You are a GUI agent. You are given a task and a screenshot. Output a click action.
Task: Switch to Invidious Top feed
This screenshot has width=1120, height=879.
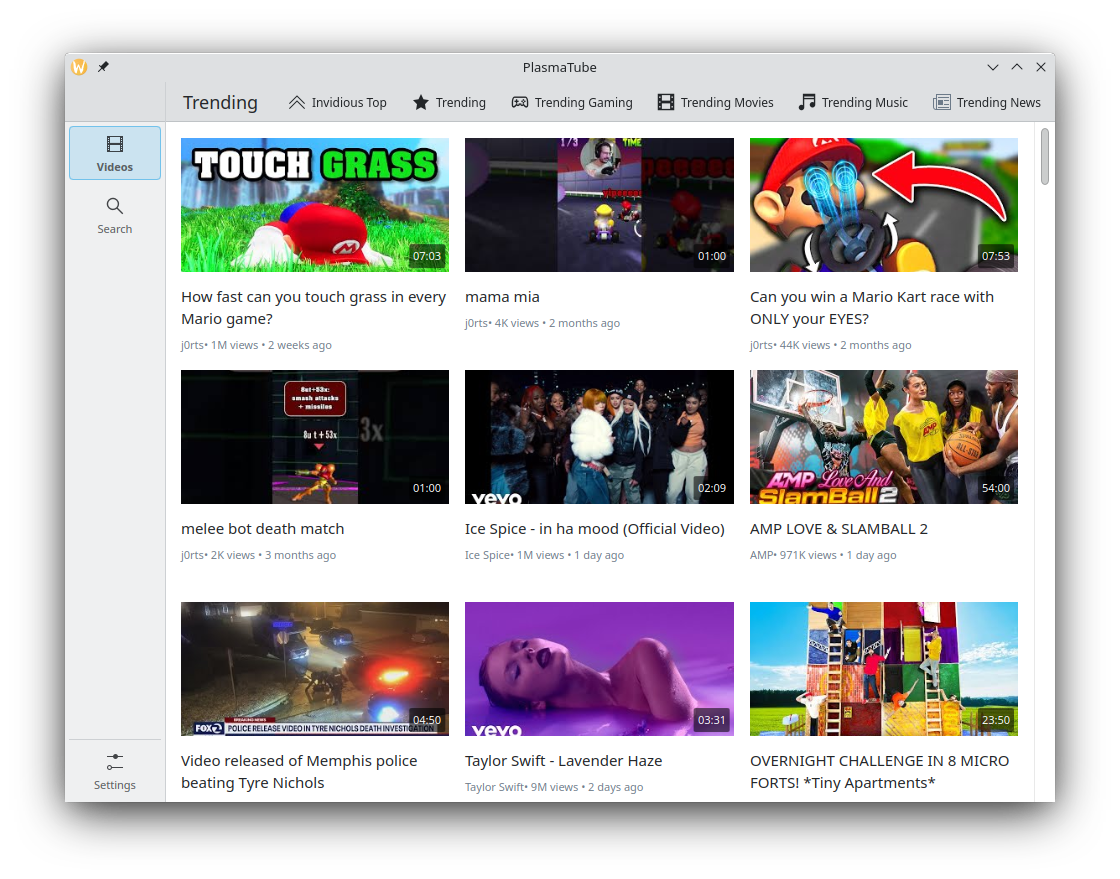point(338,102)
